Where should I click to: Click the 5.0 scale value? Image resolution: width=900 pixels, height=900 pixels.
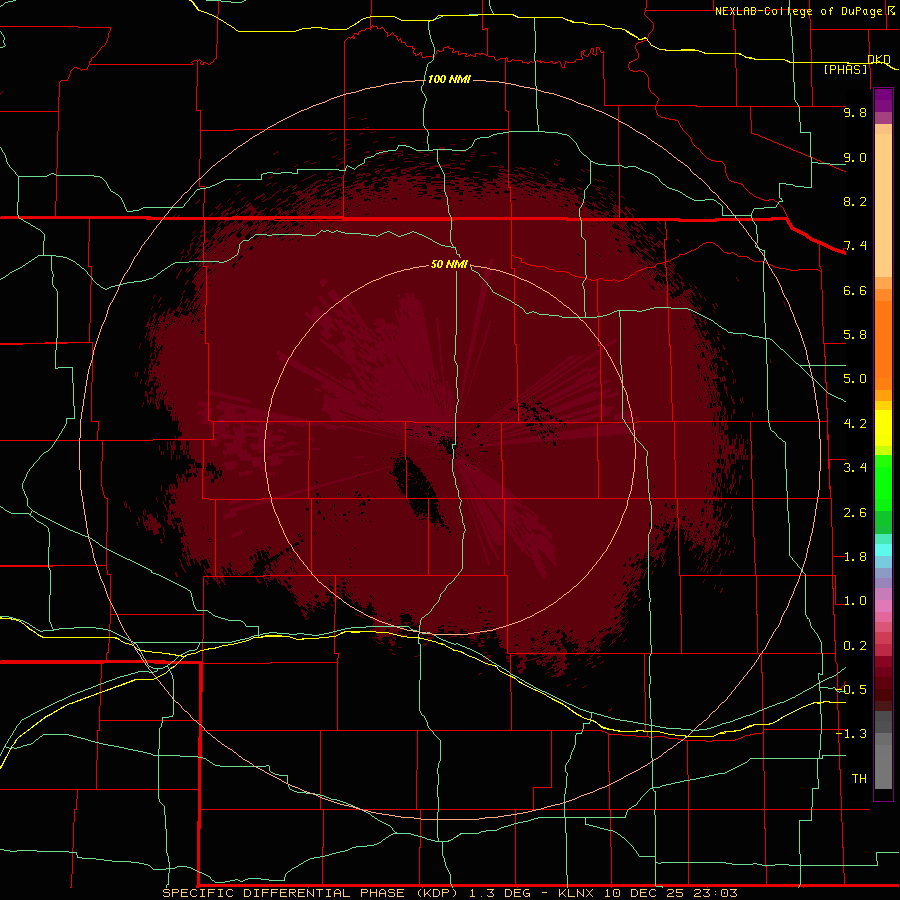(x=855, y=379)
